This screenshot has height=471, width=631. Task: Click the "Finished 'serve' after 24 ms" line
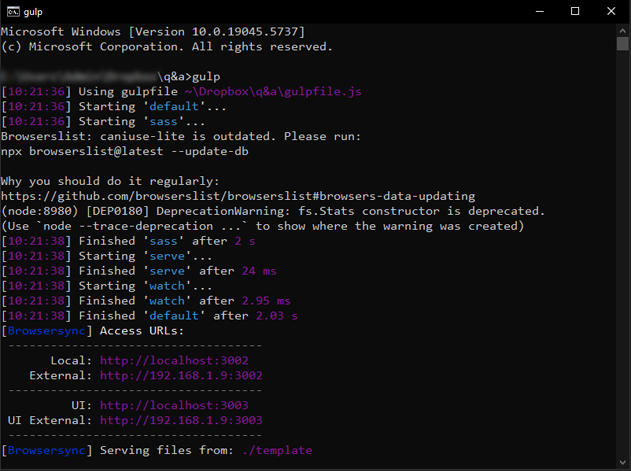(x=138, y=271)
